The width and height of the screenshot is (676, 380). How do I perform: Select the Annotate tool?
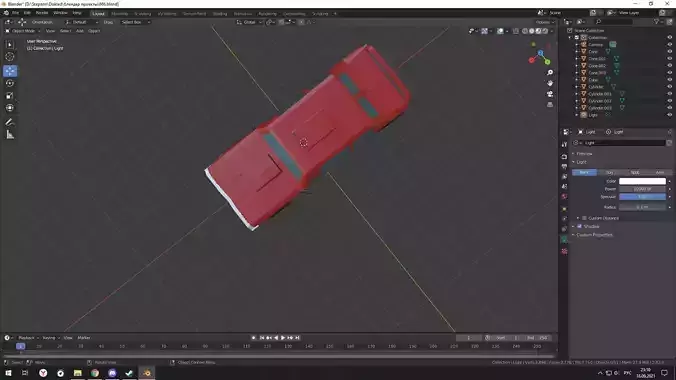click(x=10, y=122)
